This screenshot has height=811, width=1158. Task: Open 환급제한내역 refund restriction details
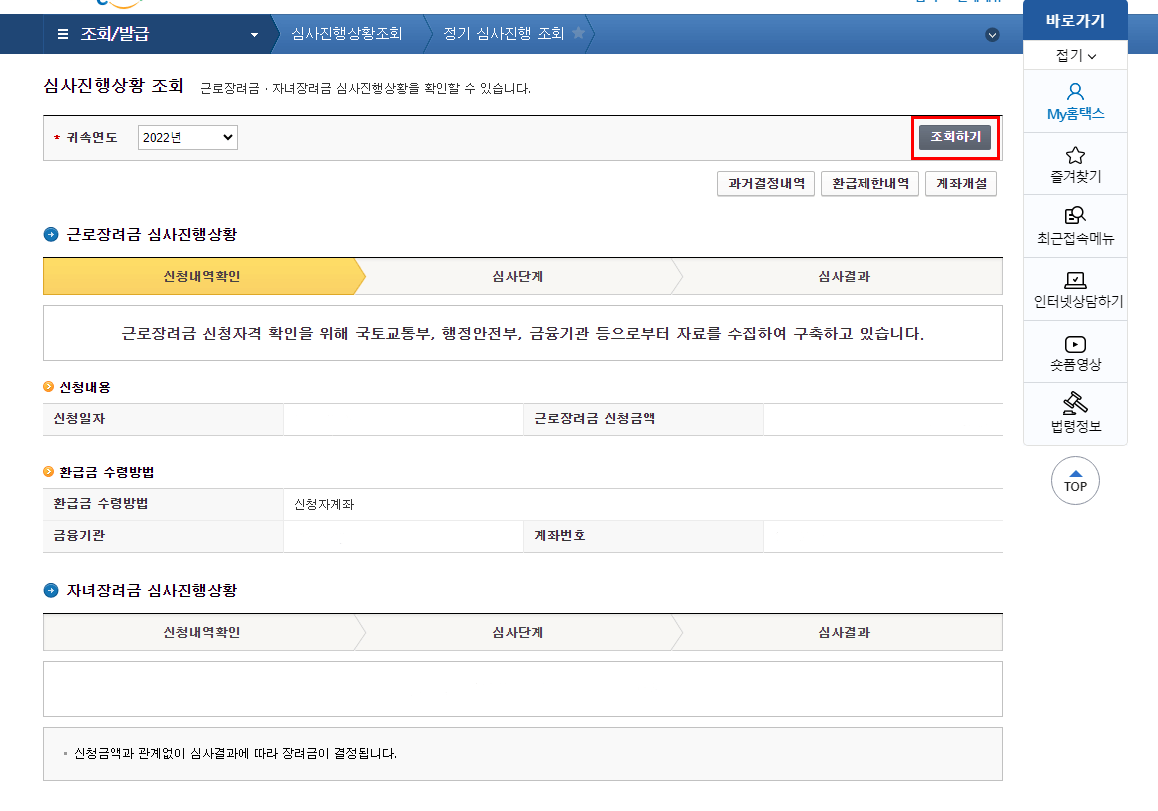point(869,184)
